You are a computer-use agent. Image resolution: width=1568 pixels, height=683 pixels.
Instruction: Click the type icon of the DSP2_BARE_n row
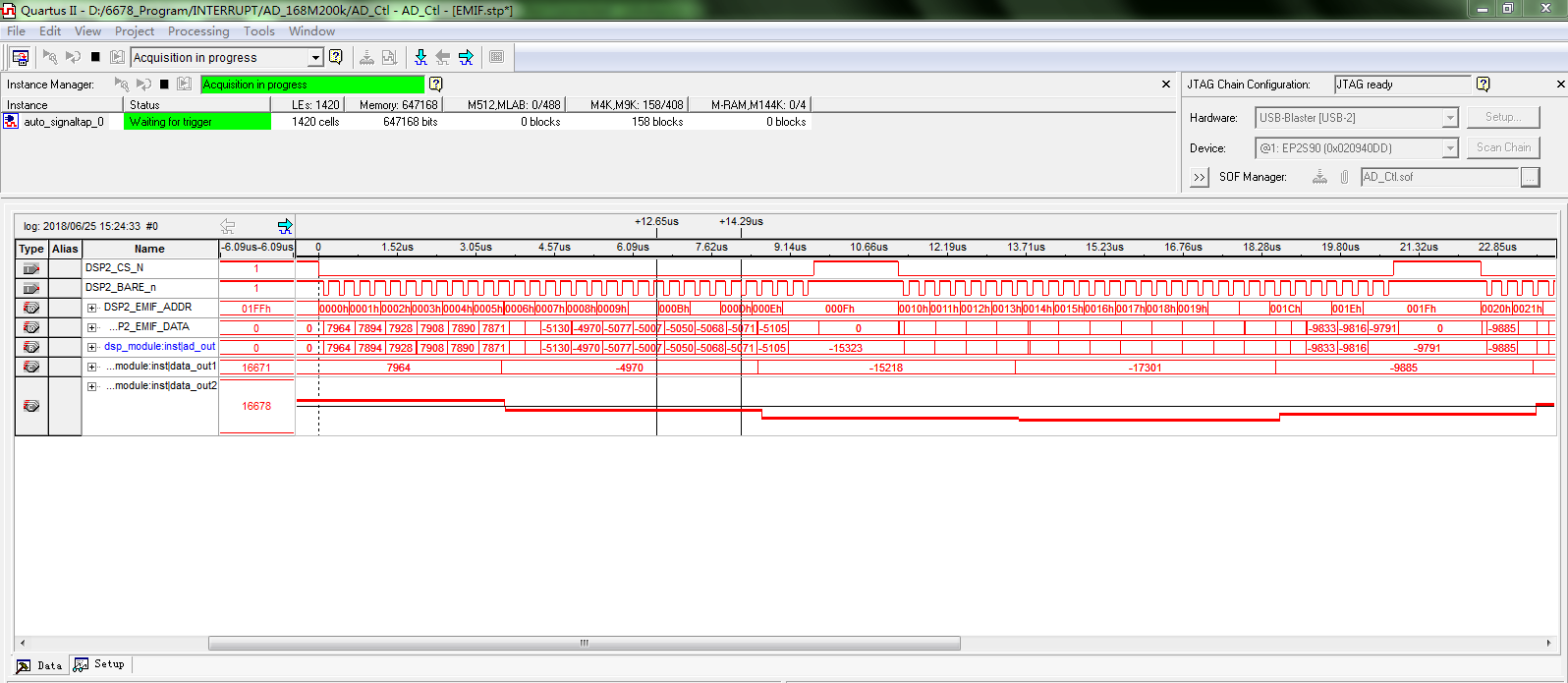click(31, 288)
